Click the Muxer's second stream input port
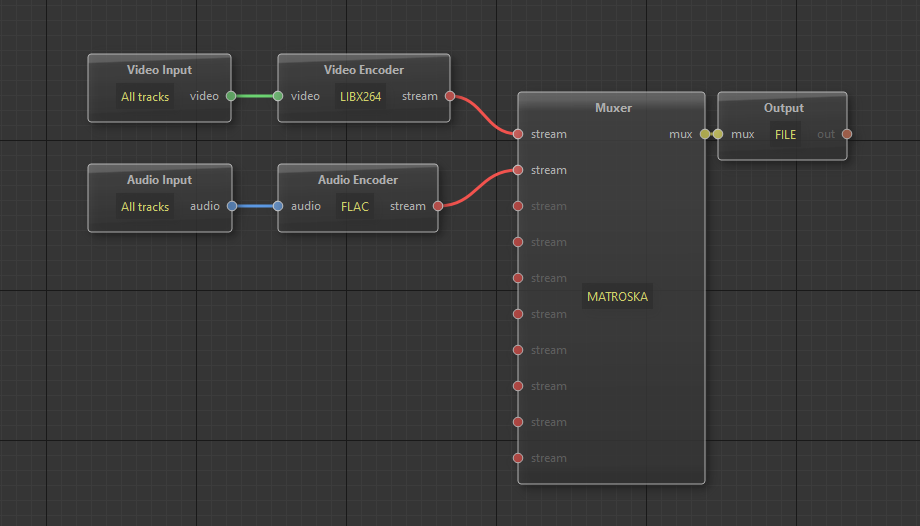Viewport: 920px width, 526px height. 518,170
